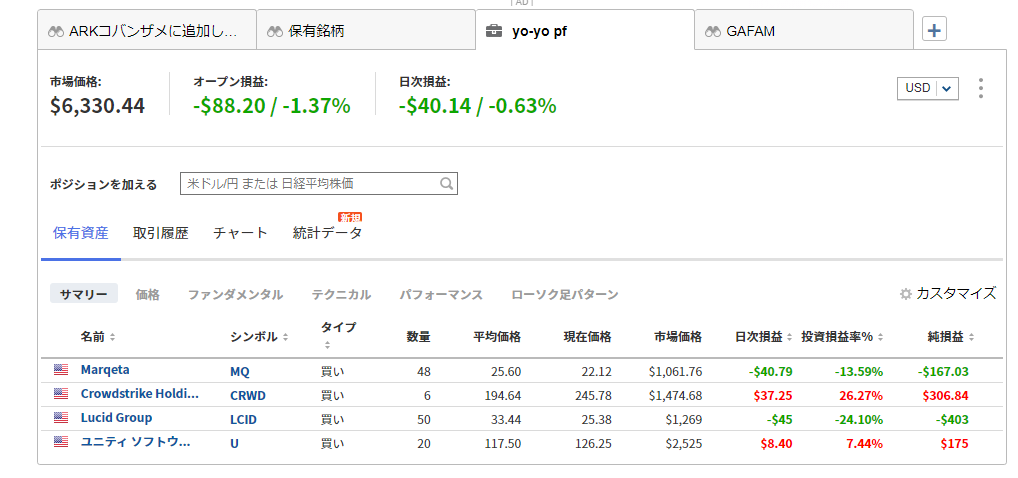Open the Marqeta stock link
Screen dimensions: 1018x478
click(x=105, y=370)
